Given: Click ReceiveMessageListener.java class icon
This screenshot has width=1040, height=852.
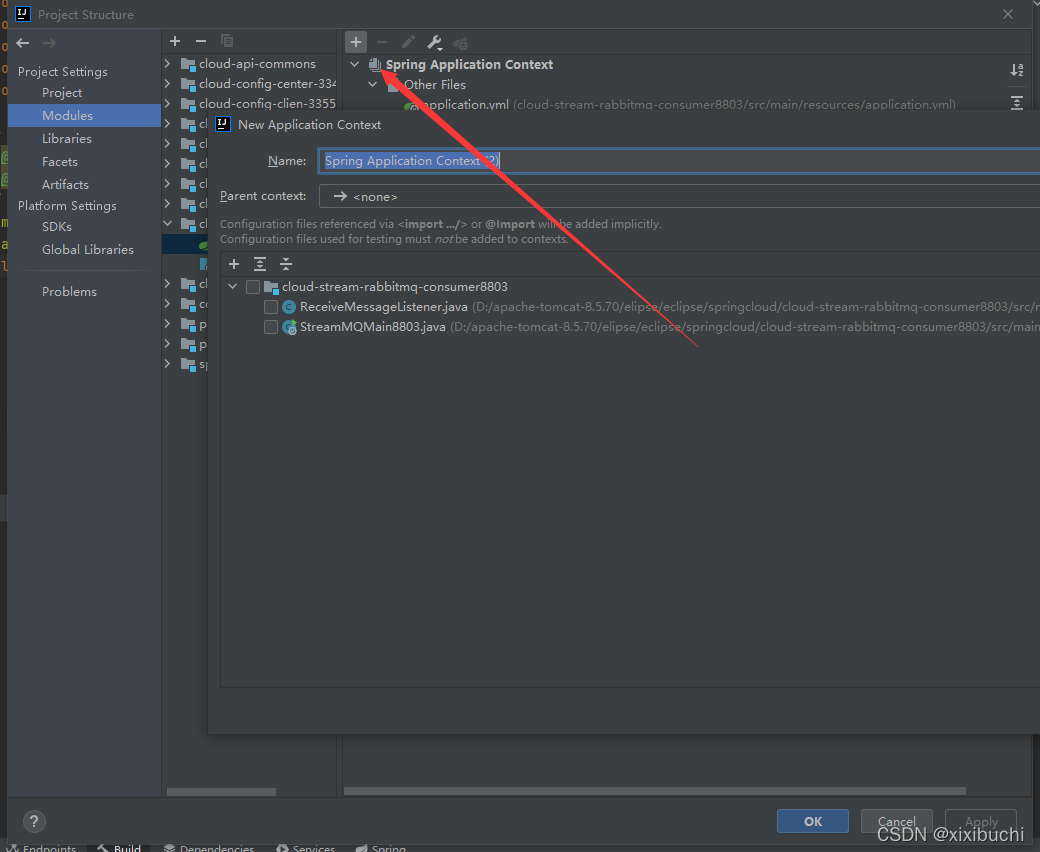Looking at the screenshot, I should (x=289, y=307).
